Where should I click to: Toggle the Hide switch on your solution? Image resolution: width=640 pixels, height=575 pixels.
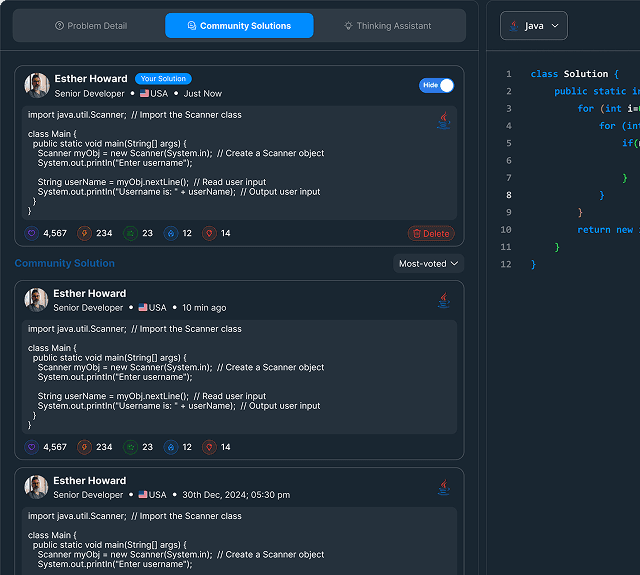pyautogui.click(x=437, y=86)
